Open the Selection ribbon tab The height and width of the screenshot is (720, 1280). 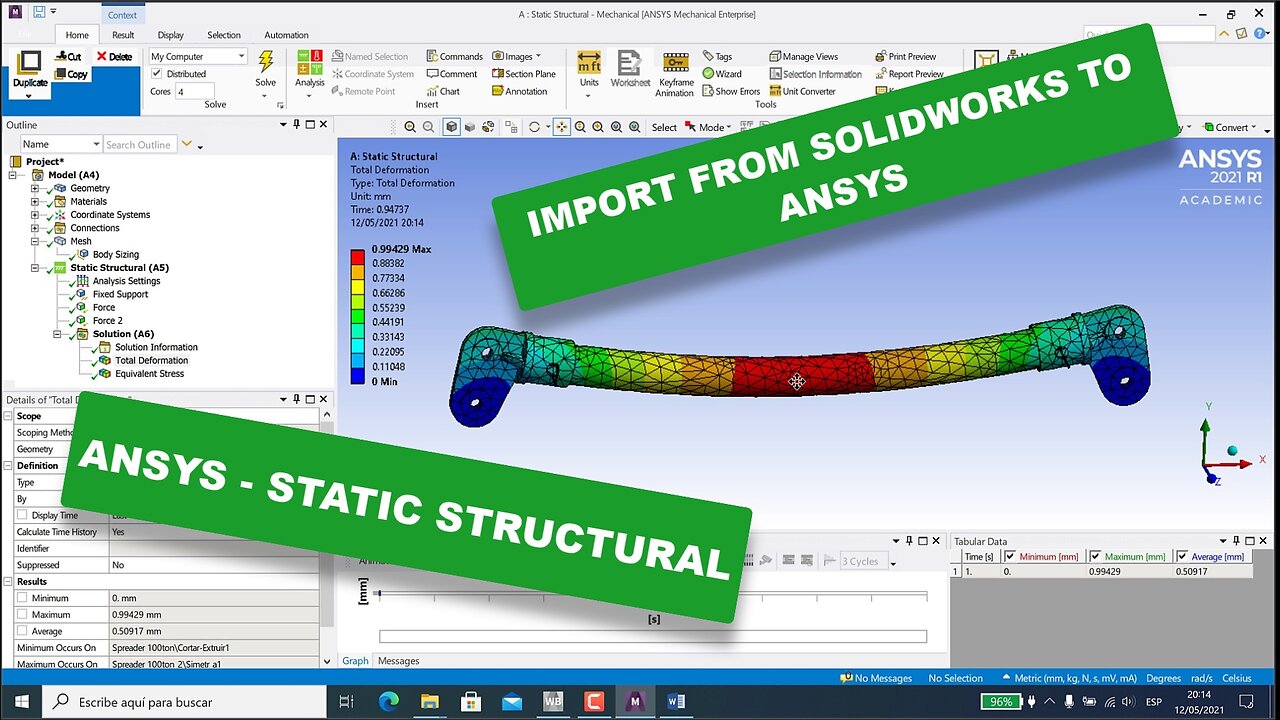point(223,35)
